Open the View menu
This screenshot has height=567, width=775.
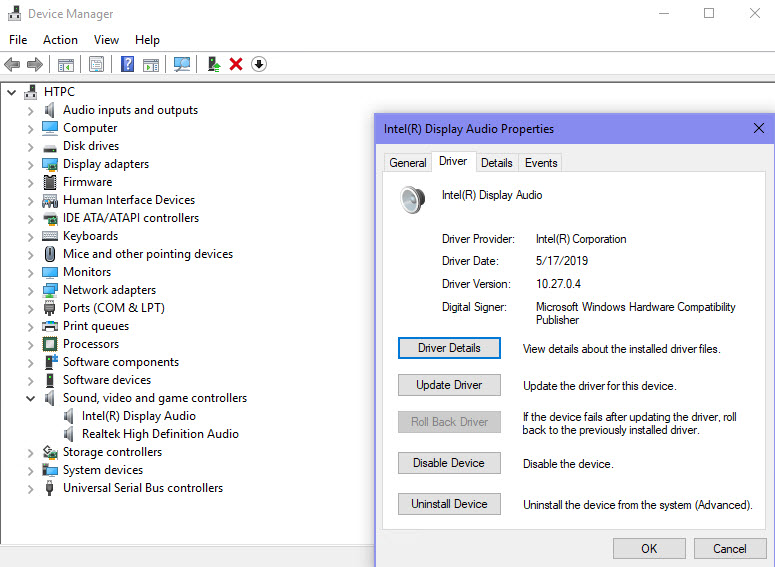[x=106, y=40]
